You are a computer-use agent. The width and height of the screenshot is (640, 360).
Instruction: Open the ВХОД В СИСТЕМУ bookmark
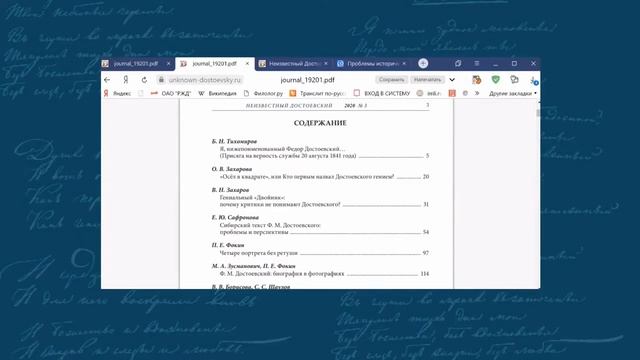coord(382,93)
